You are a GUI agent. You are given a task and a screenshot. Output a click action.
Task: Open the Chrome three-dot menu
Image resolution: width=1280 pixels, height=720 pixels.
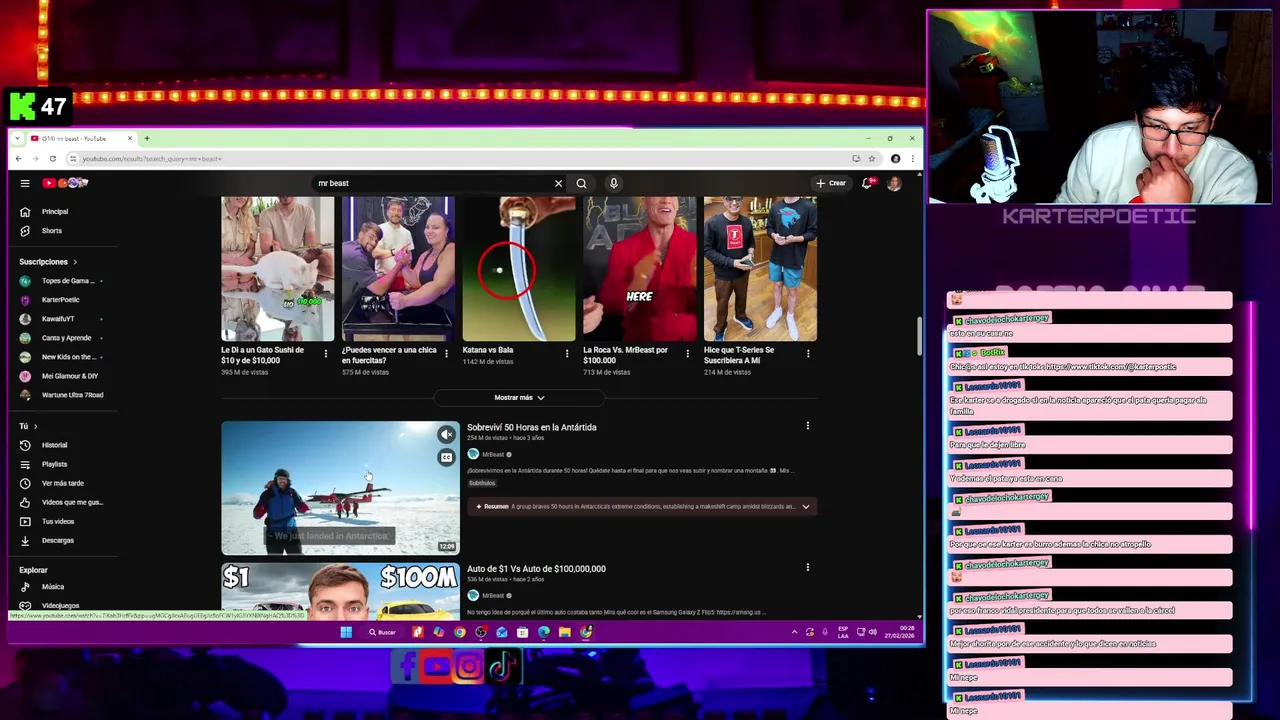click(912, 158)
